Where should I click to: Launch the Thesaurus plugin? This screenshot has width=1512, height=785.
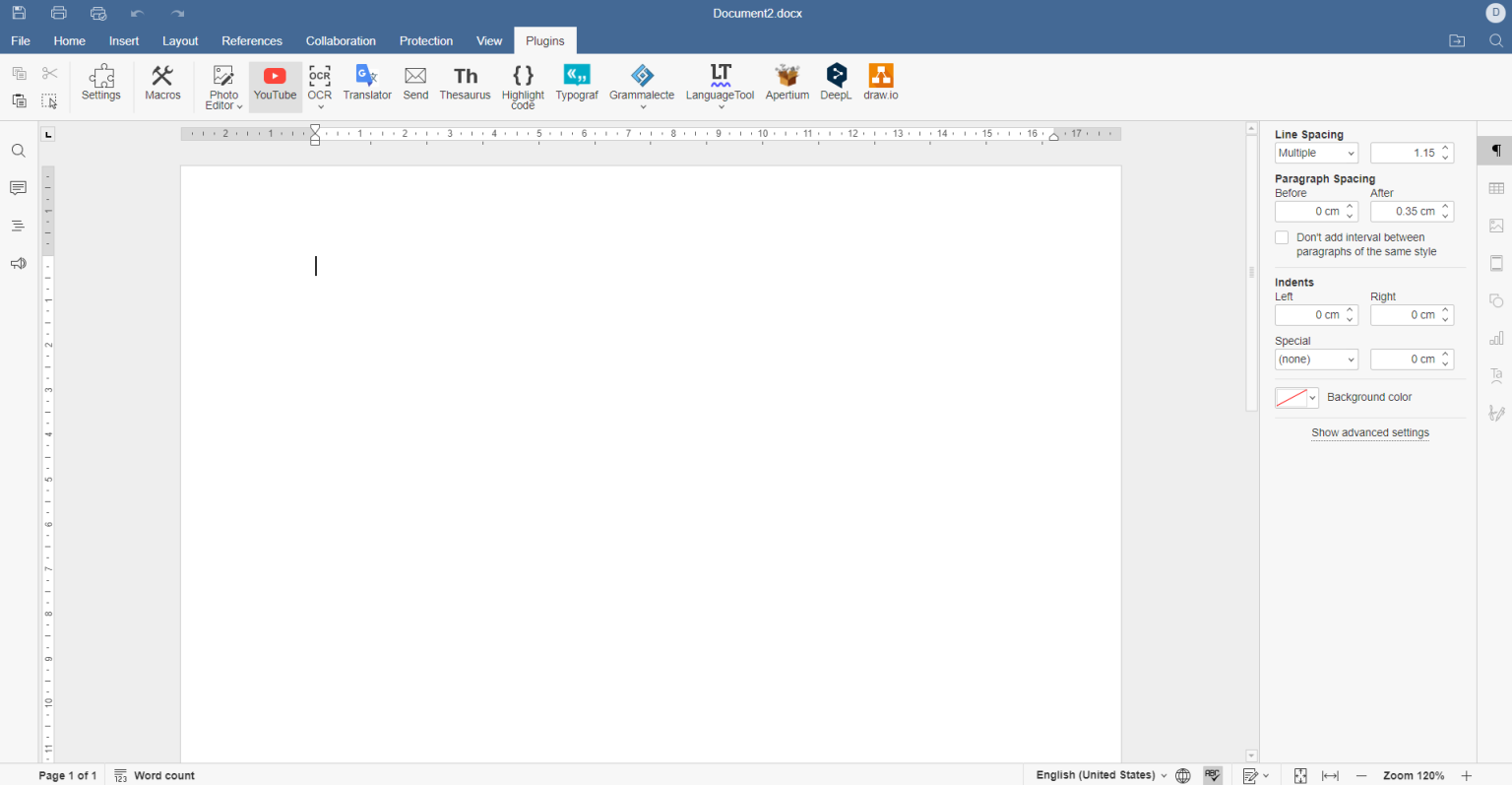pos(465,85)
